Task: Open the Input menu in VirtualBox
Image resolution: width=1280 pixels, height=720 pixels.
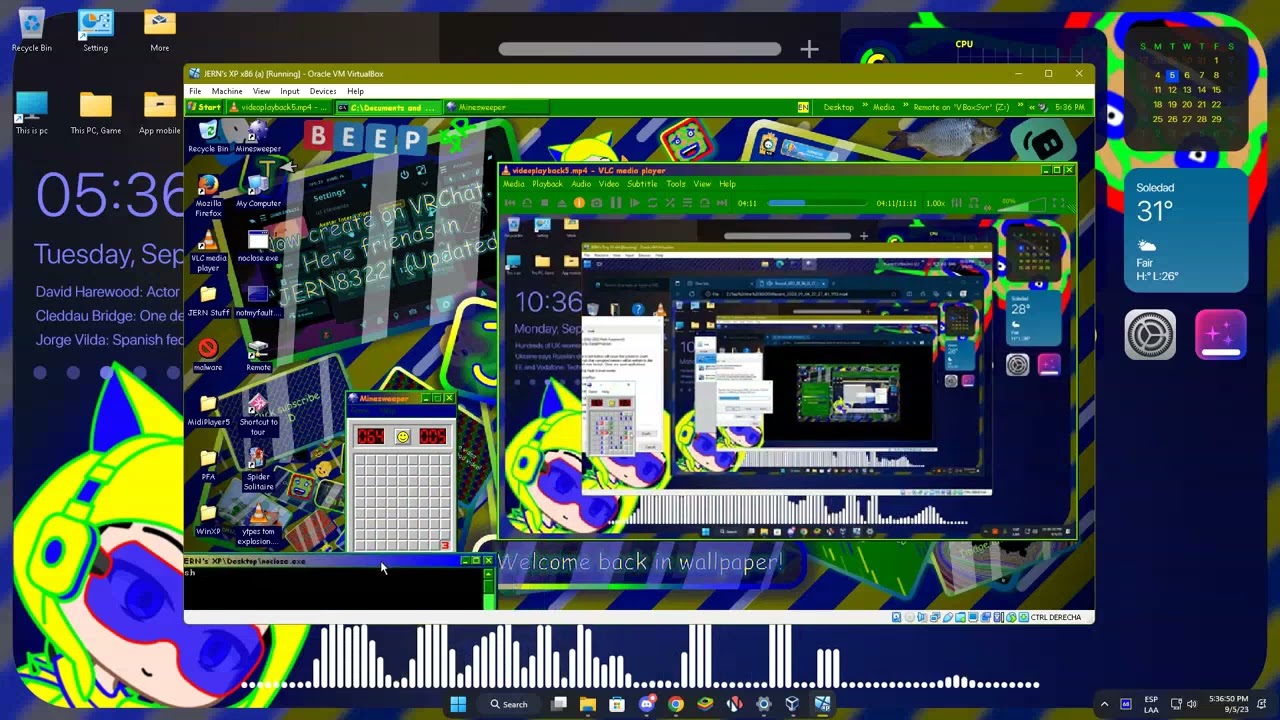Action: [289, 91]
